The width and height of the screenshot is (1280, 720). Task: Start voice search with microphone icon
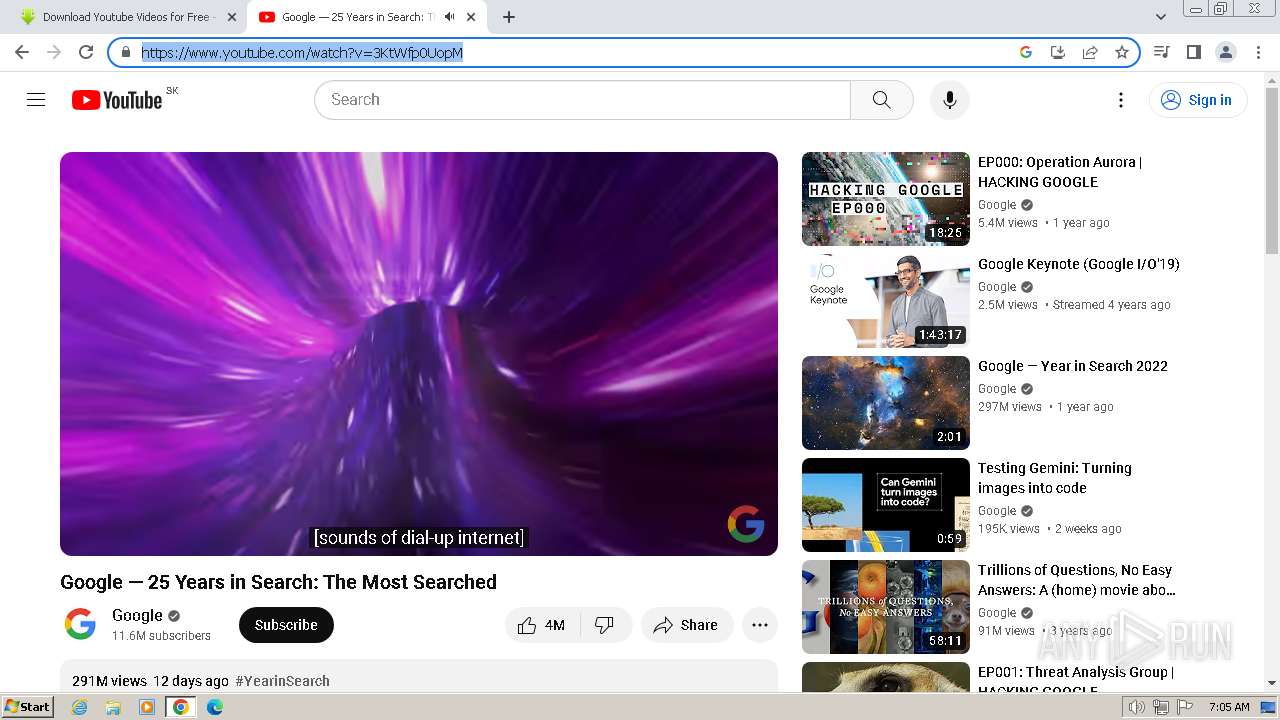click(x=950, y=100)
